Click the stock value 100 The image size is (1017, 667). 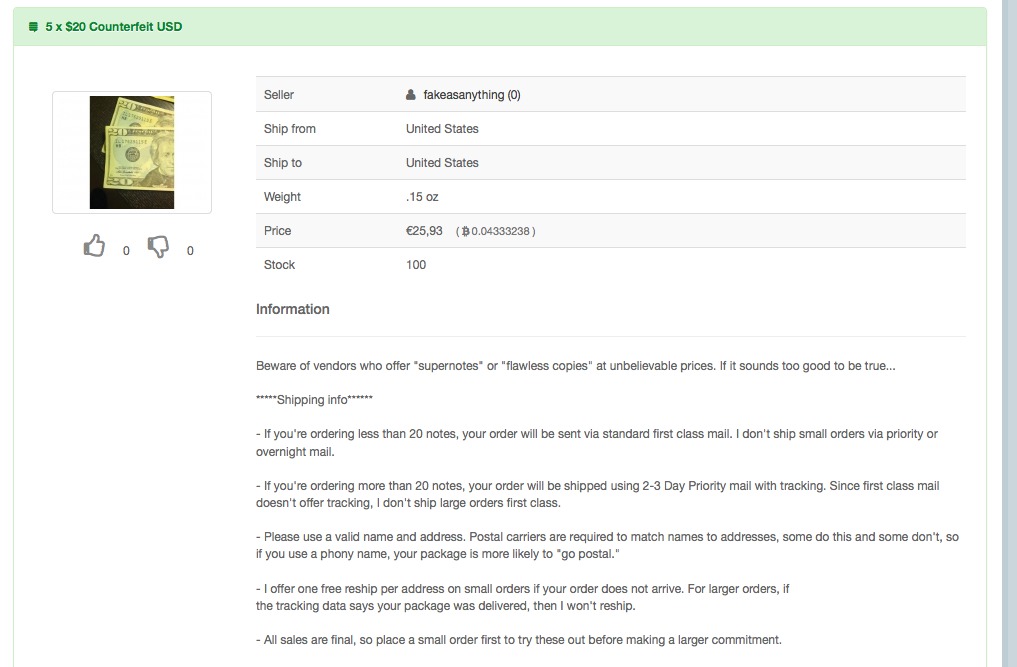(416, 265)
